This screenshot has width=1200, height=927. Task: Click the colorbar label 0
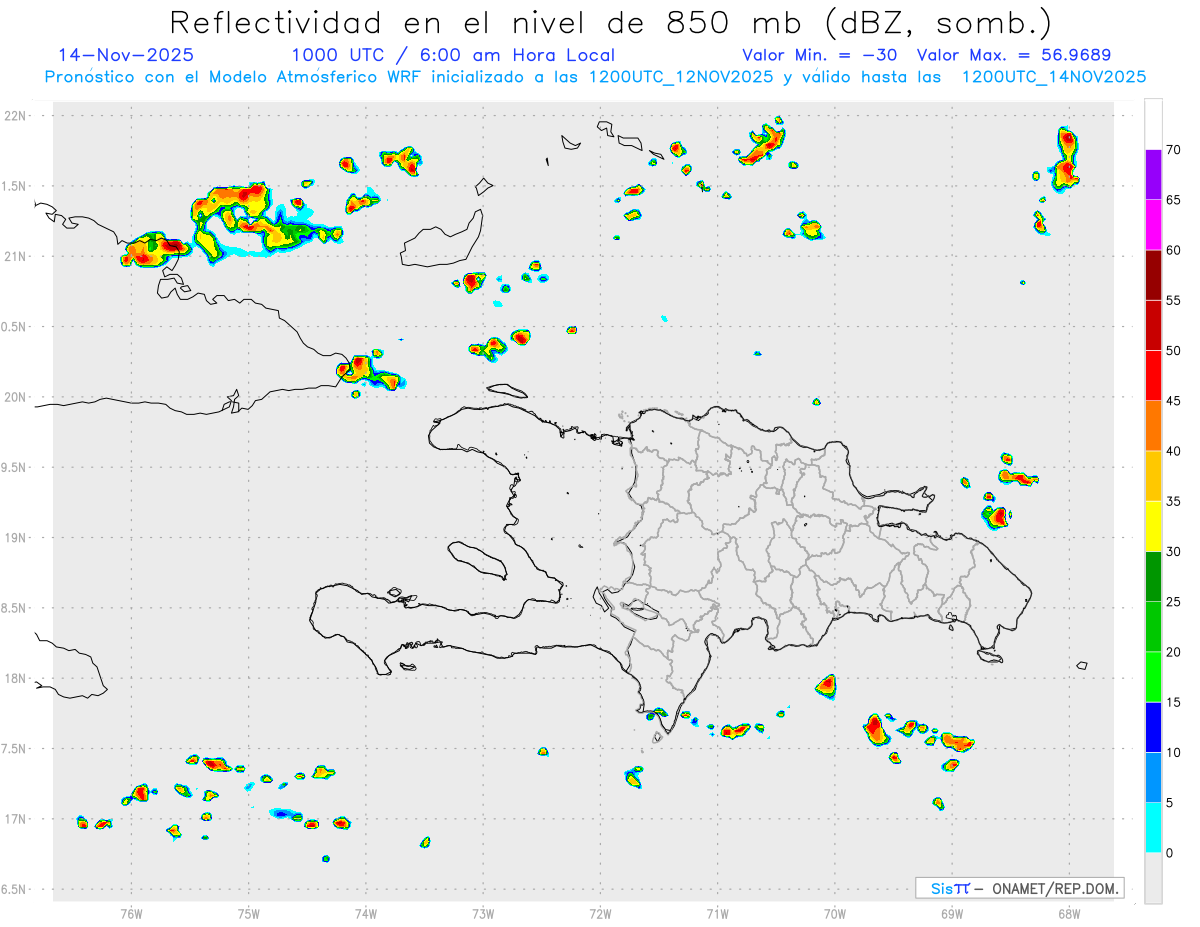[x=1170, y=853]
